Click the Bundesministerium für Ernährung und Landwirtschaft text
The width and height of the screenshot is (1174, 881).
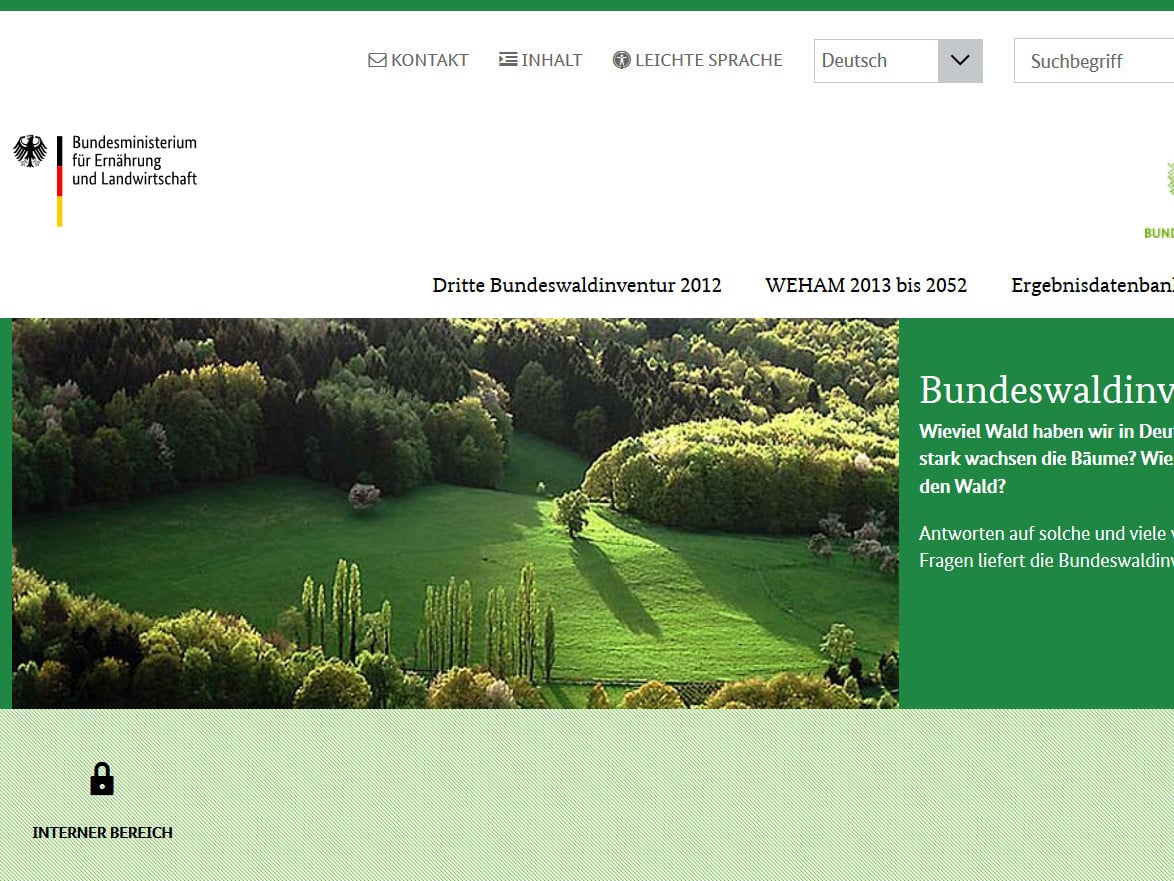coord(134,160)
